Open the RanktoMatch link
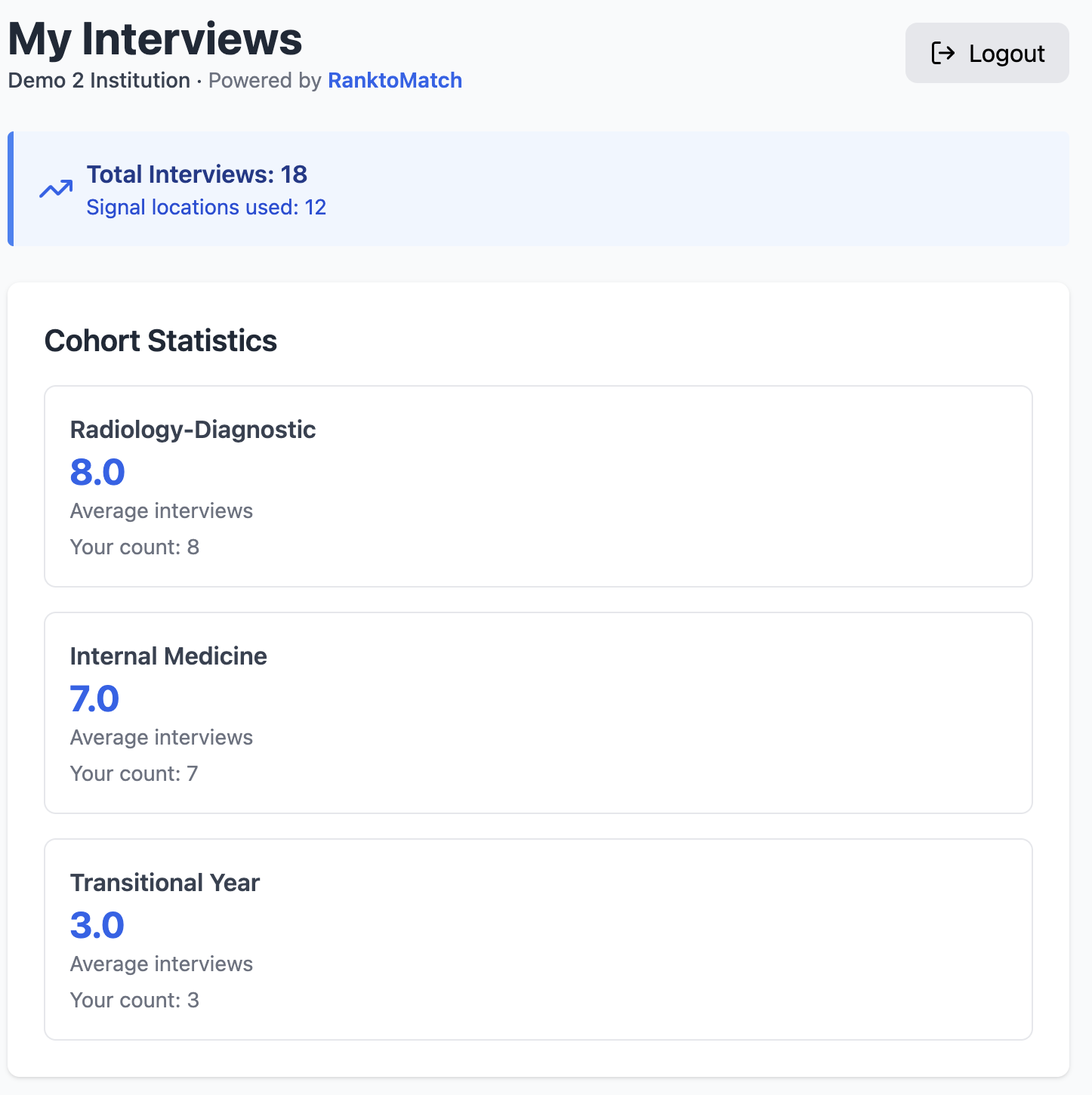Screen dimensions: 1092x1095 tap(394, 80)
